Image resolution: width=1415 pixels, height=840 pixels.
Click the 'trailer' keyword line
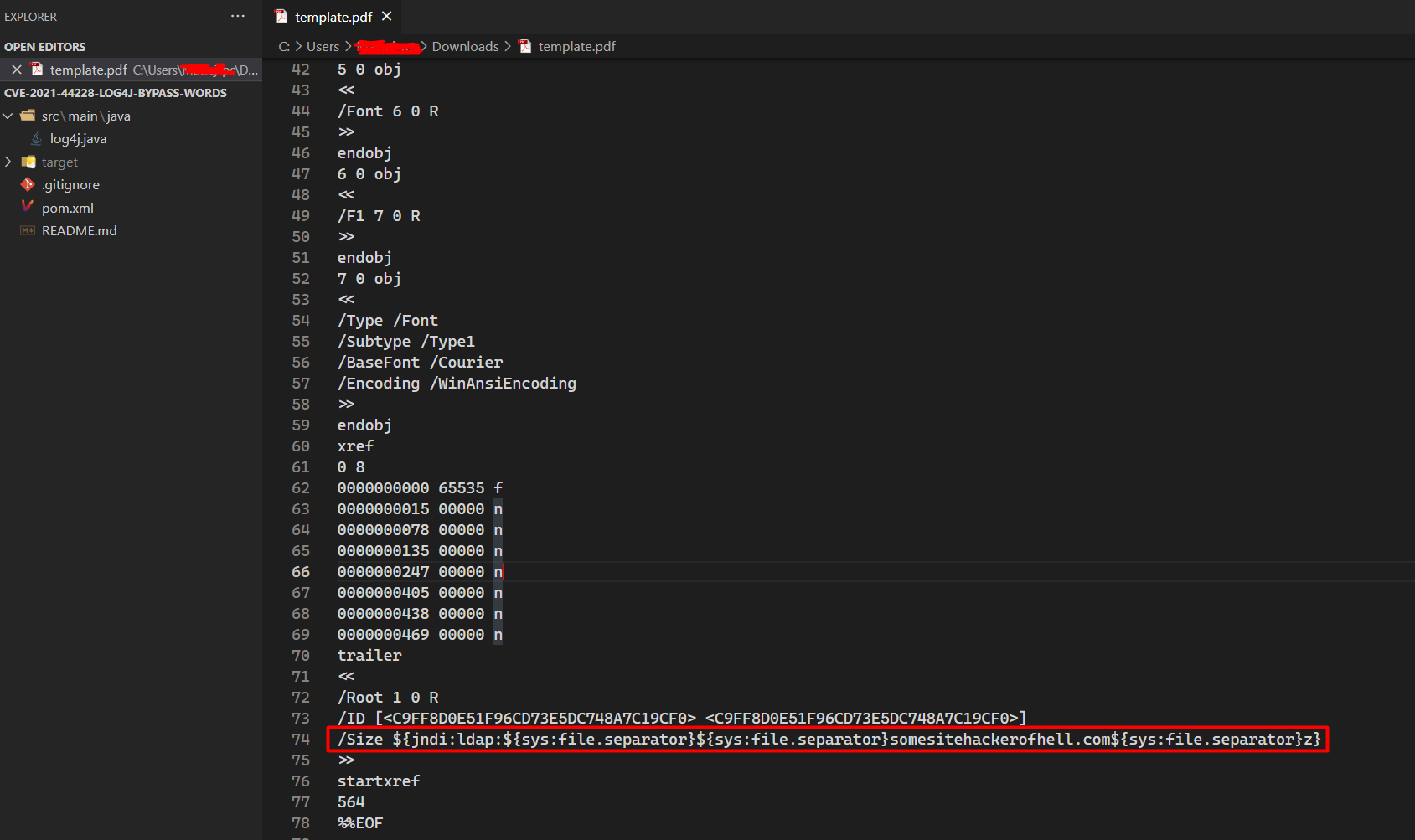point(369,656)
